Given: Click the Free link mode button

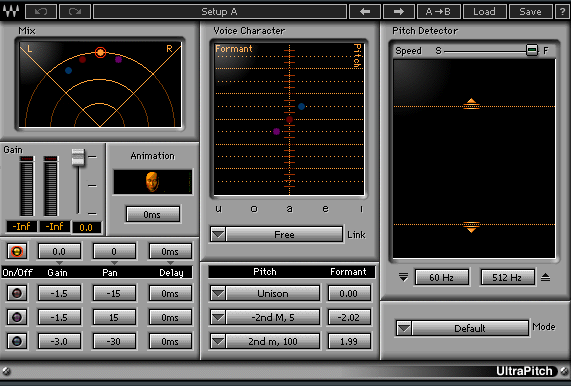Looking at the screenshot, I should (284, 234).
